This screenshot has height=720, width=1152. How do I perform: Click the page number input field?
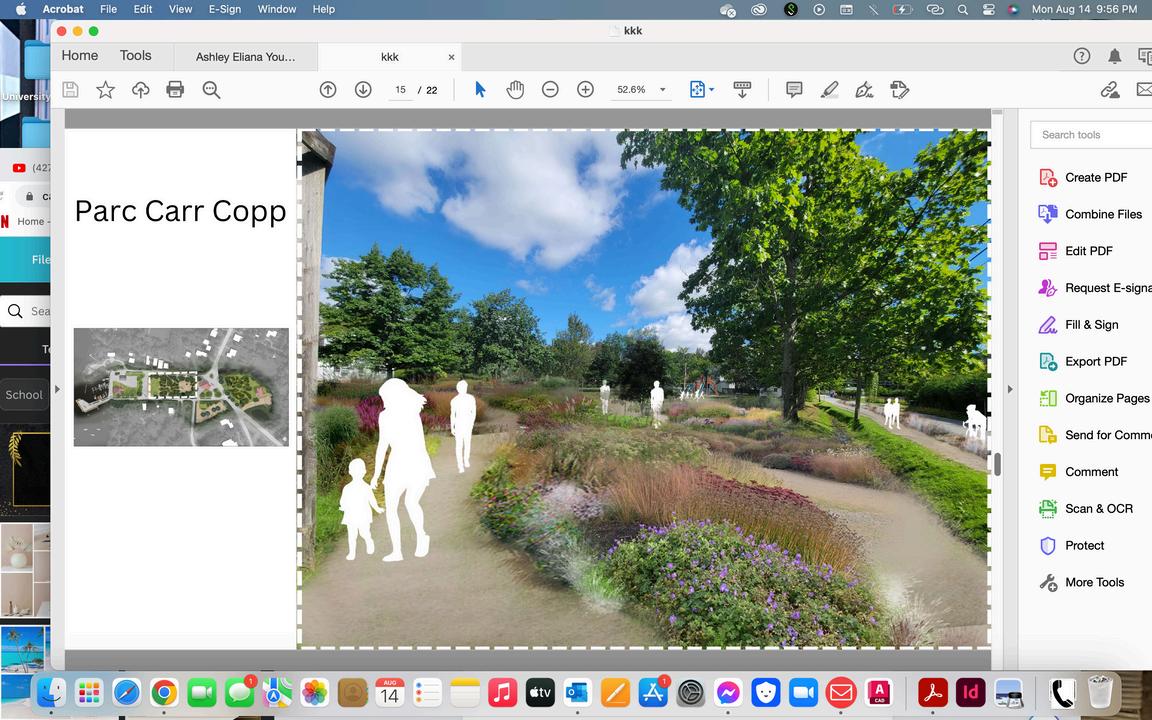coord(400,90)
